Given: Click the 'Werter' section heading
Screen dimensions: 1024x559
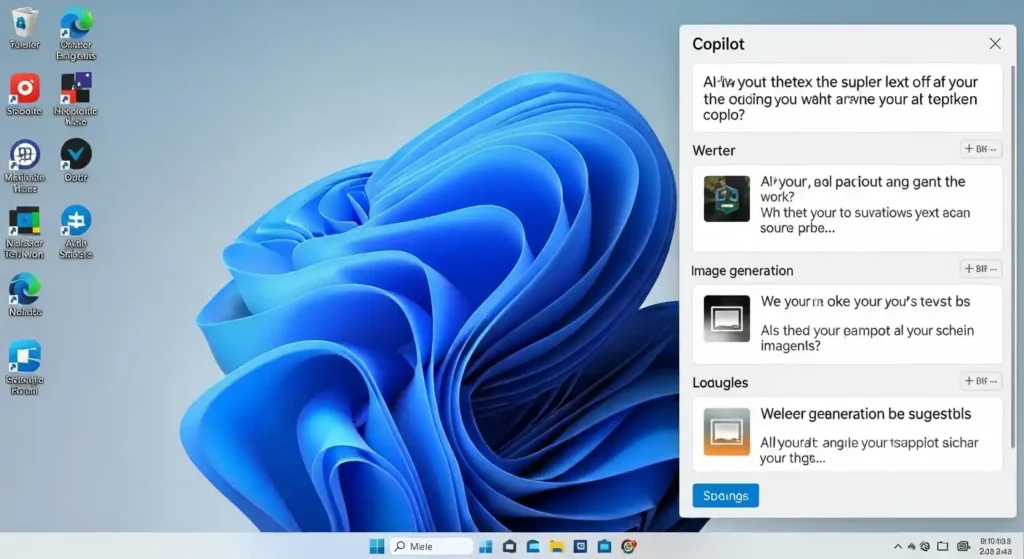Looking at the screenshot, I should [x=714, y=150].
